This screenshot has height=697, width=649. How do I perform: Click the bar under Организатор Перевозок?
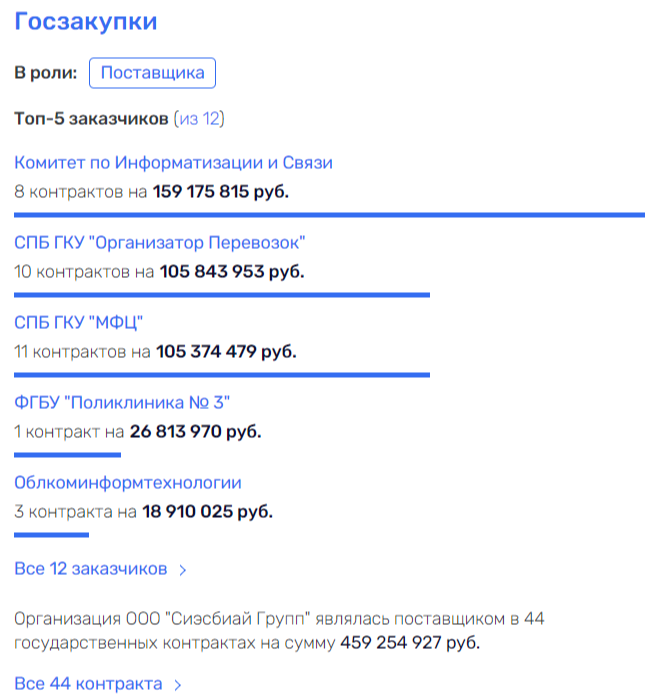click(x=222, y=294)
